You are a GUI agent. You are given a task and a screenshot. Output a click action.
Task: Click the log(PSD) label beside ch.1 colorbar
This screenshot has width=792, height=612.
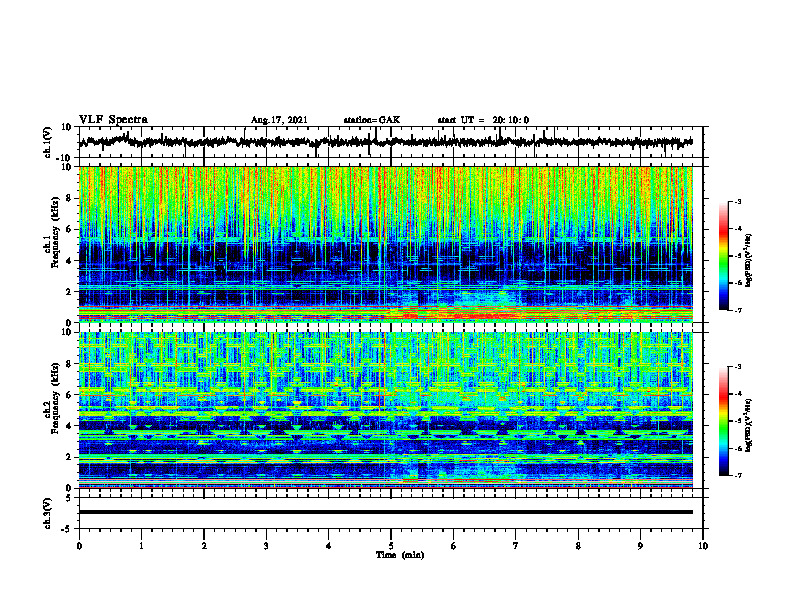(749, 261)
